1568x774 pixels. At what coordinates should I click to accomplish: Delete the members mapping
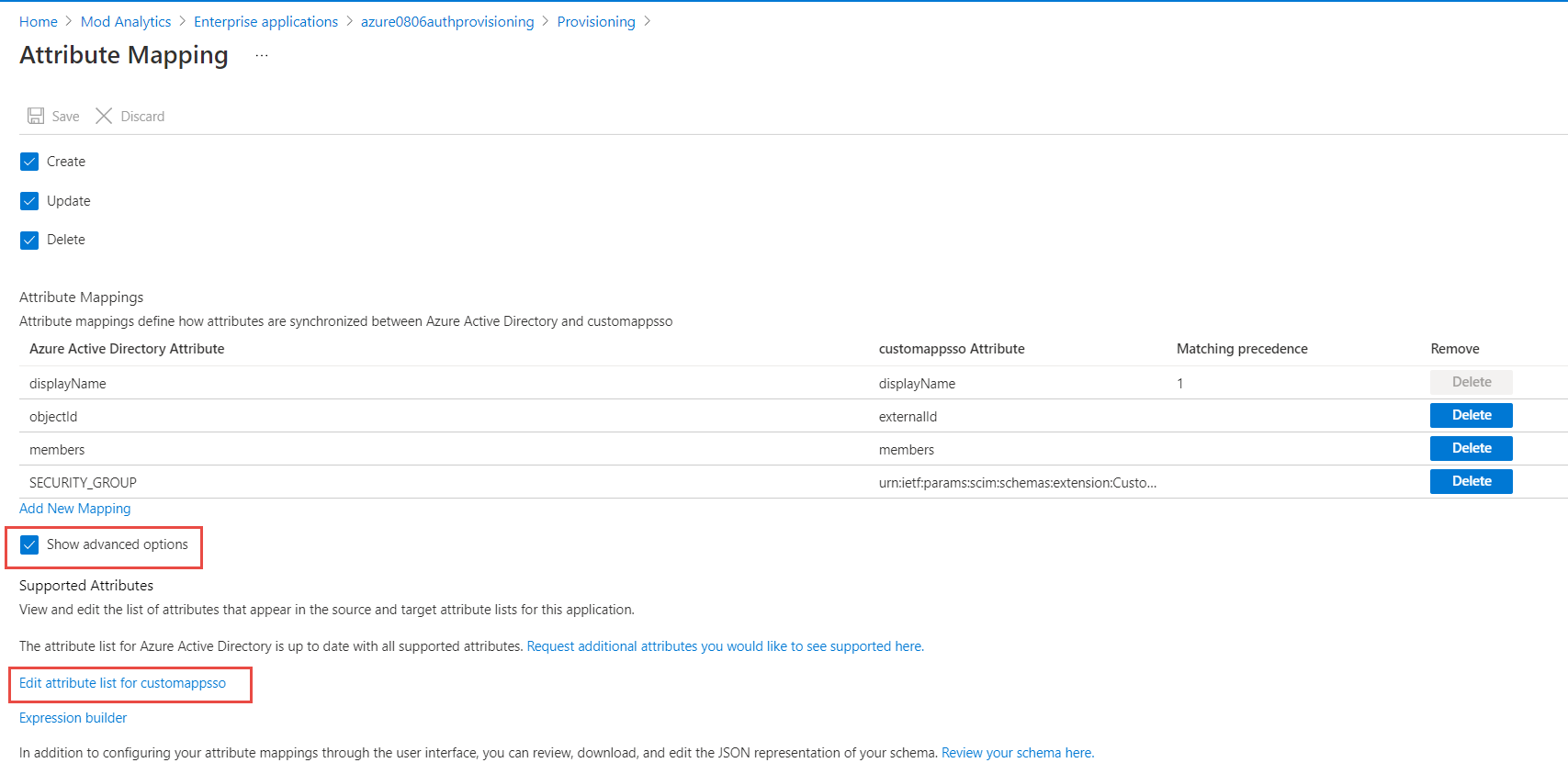pos(1471,448)
